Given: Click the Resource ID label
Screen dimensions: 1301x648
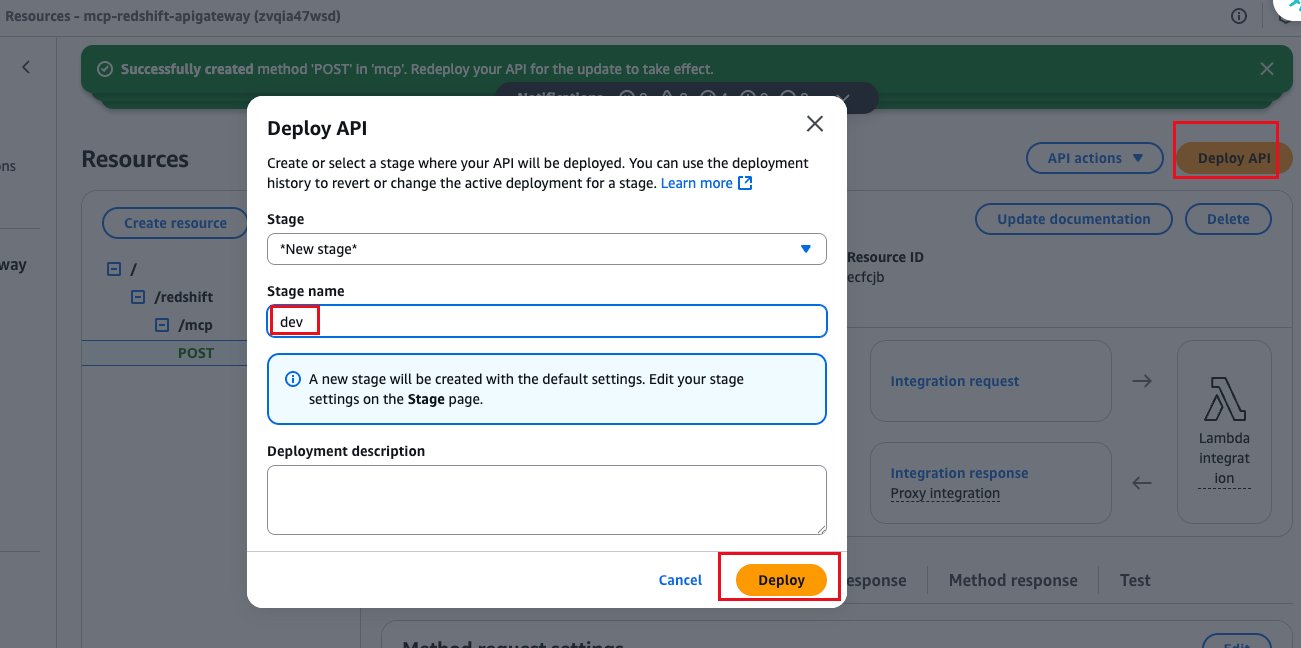Looking at the screenshot, I should (885, 257).
